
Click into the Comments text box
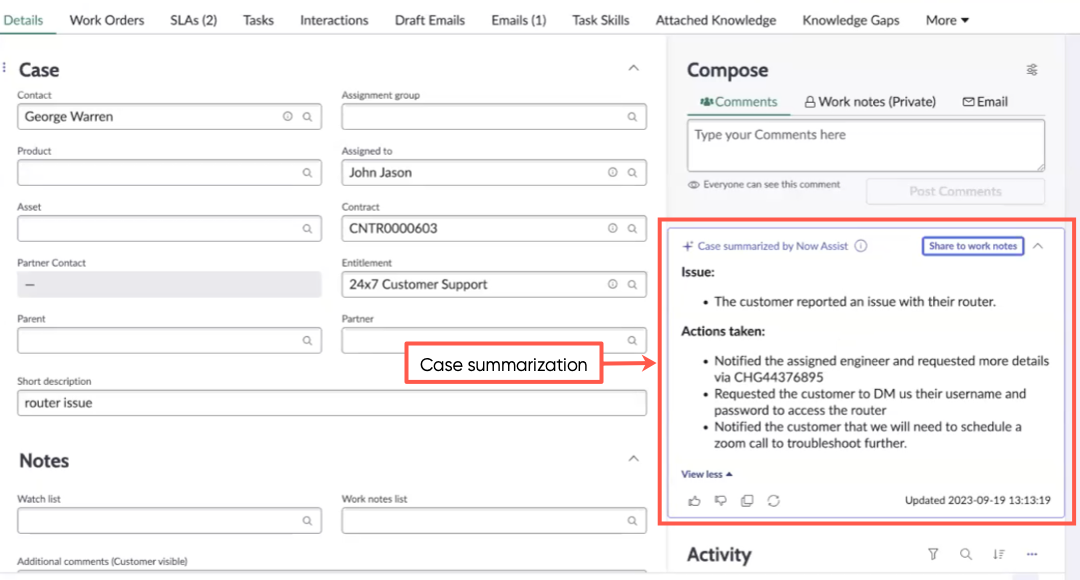[866, 145]
